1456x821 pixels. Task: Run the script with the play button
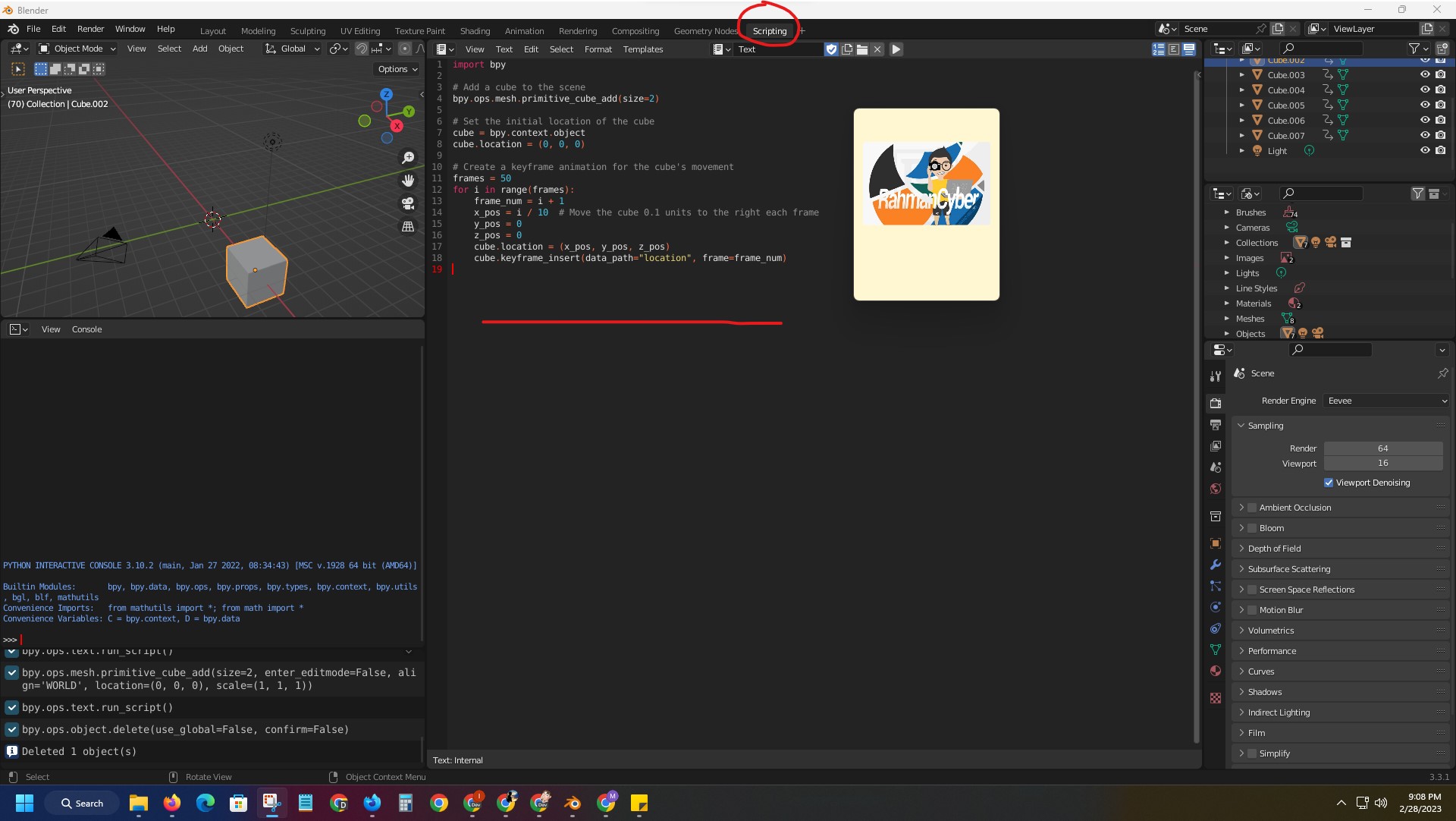[896, 49]
